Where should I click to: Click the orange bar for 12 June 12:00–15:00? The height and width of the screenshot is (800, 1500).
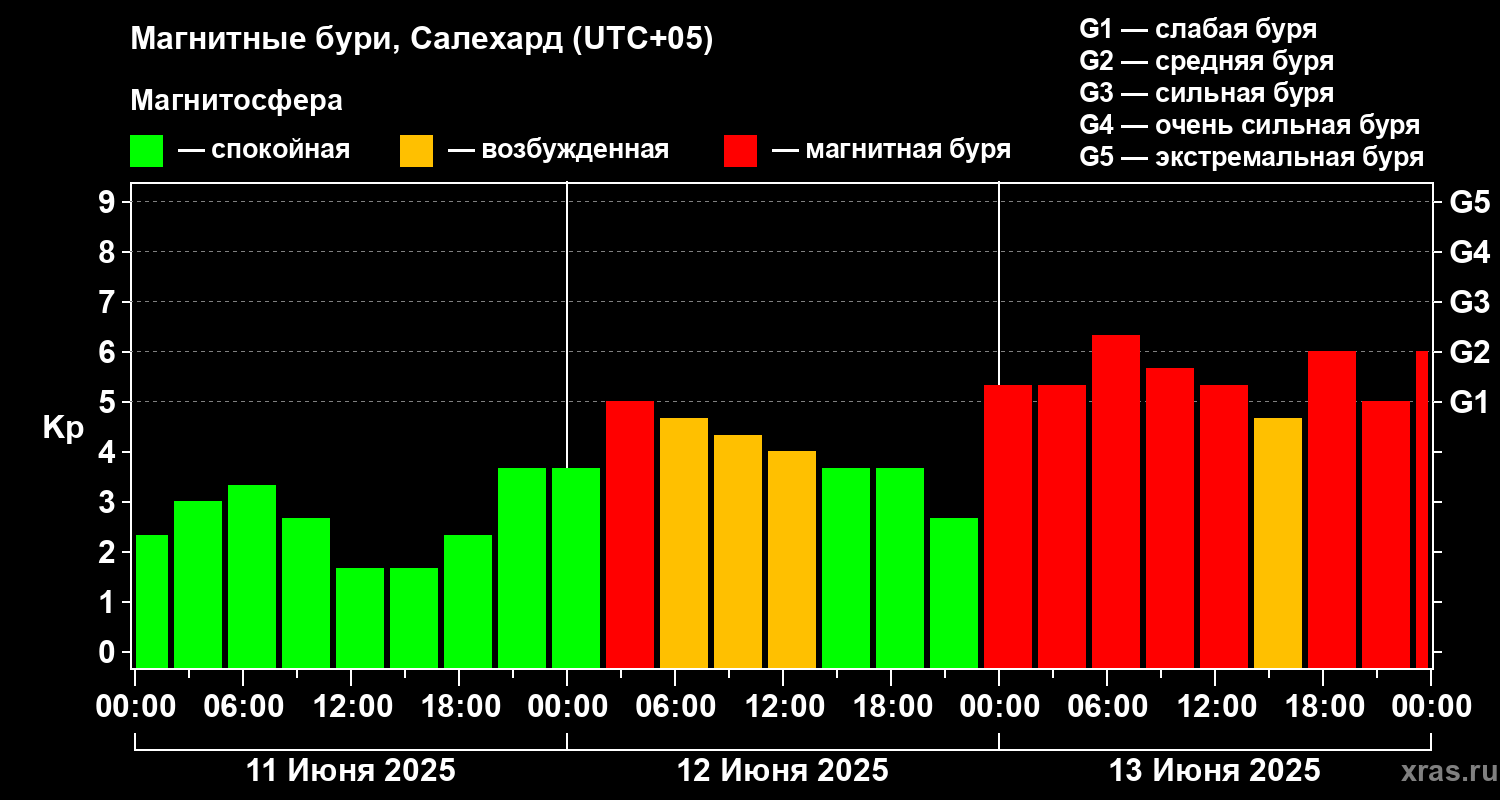[x=792, y=559]
